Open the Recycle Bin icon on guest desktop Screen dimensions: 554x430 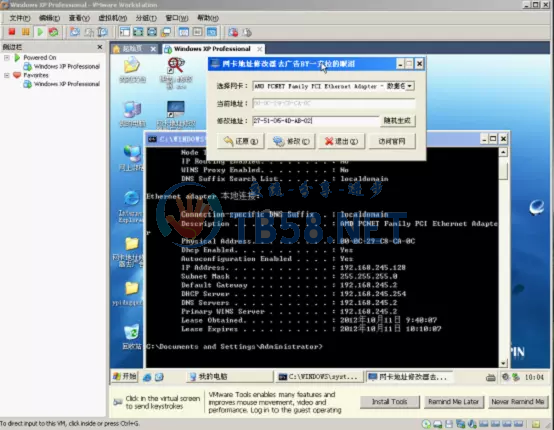click(132, 337)
